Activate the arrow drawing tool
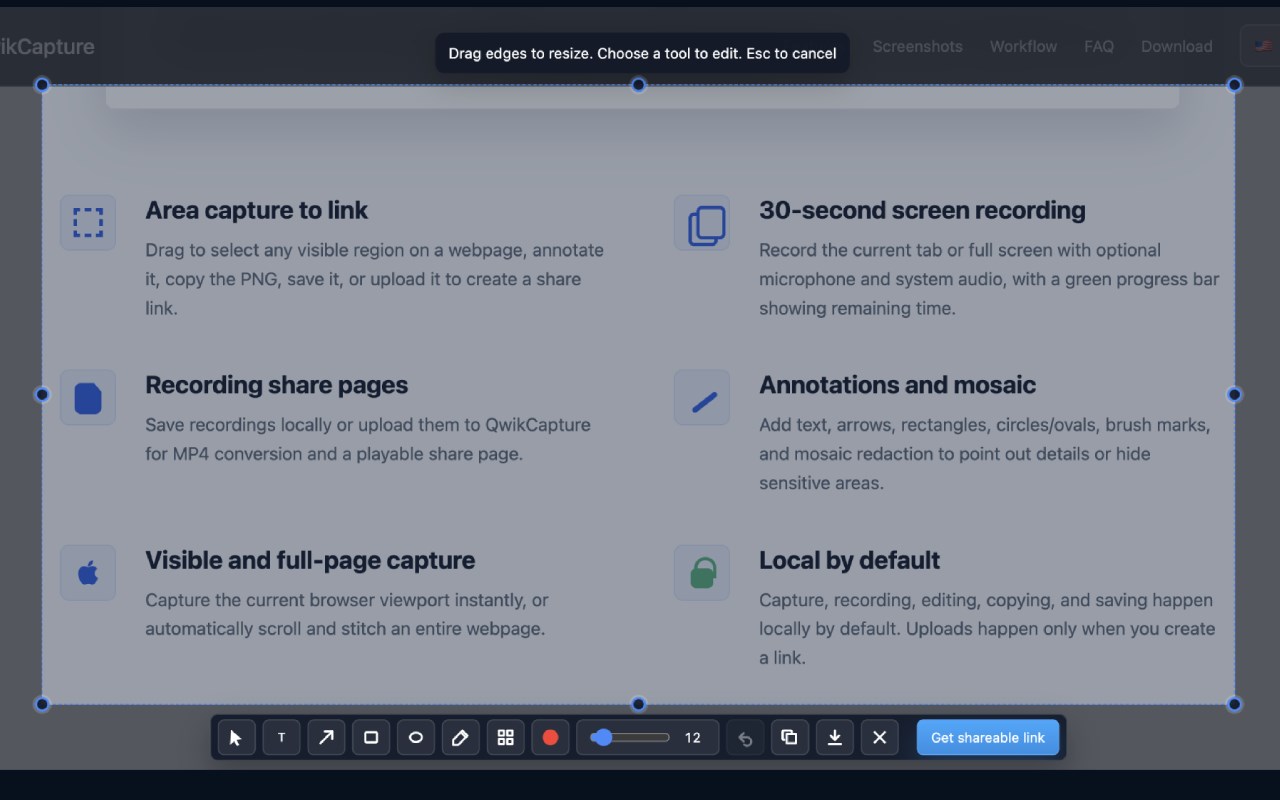1280x800 pixels. pyautogui.click(x=326, y=738)
